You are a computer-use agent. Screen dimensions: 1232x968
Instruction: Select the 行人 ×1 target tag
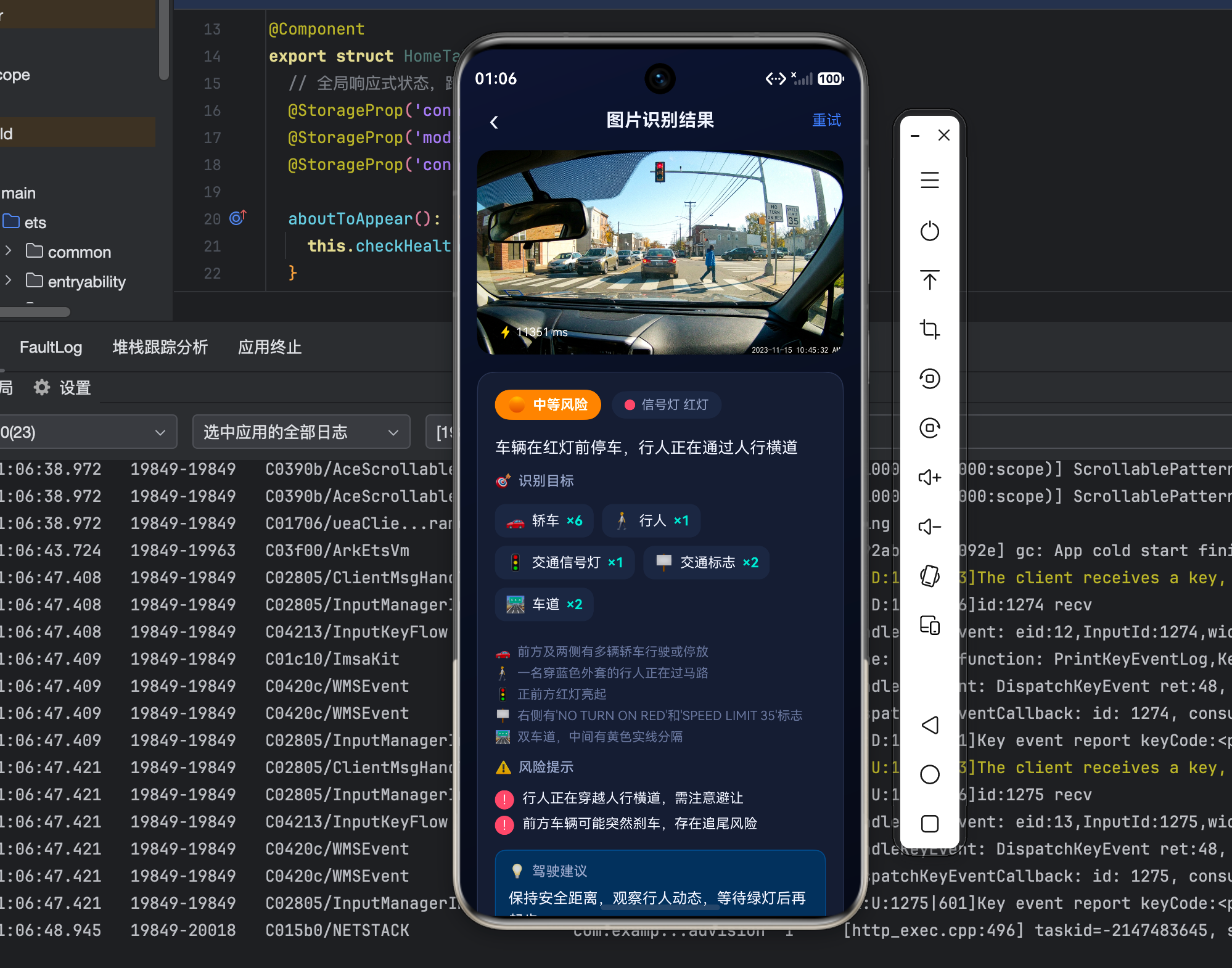pos(651,521)
